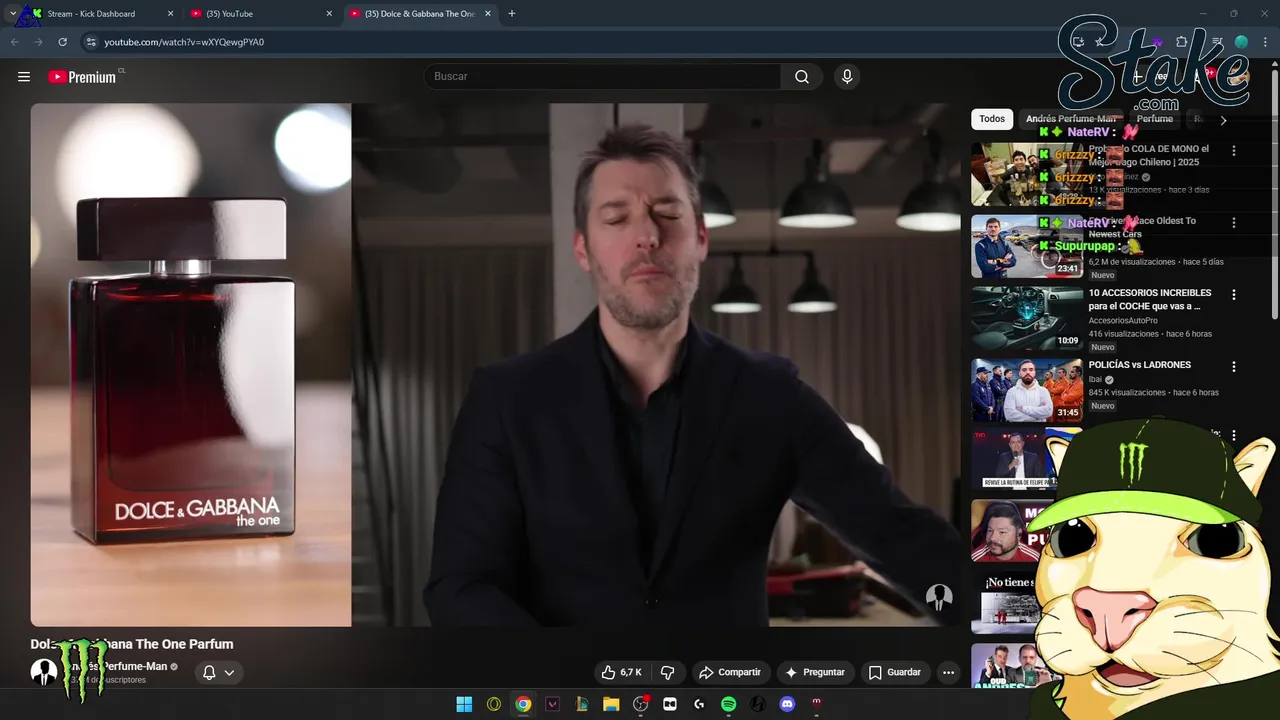
Task: Go to YouTube Premium home logo
Action: (82, 77)
